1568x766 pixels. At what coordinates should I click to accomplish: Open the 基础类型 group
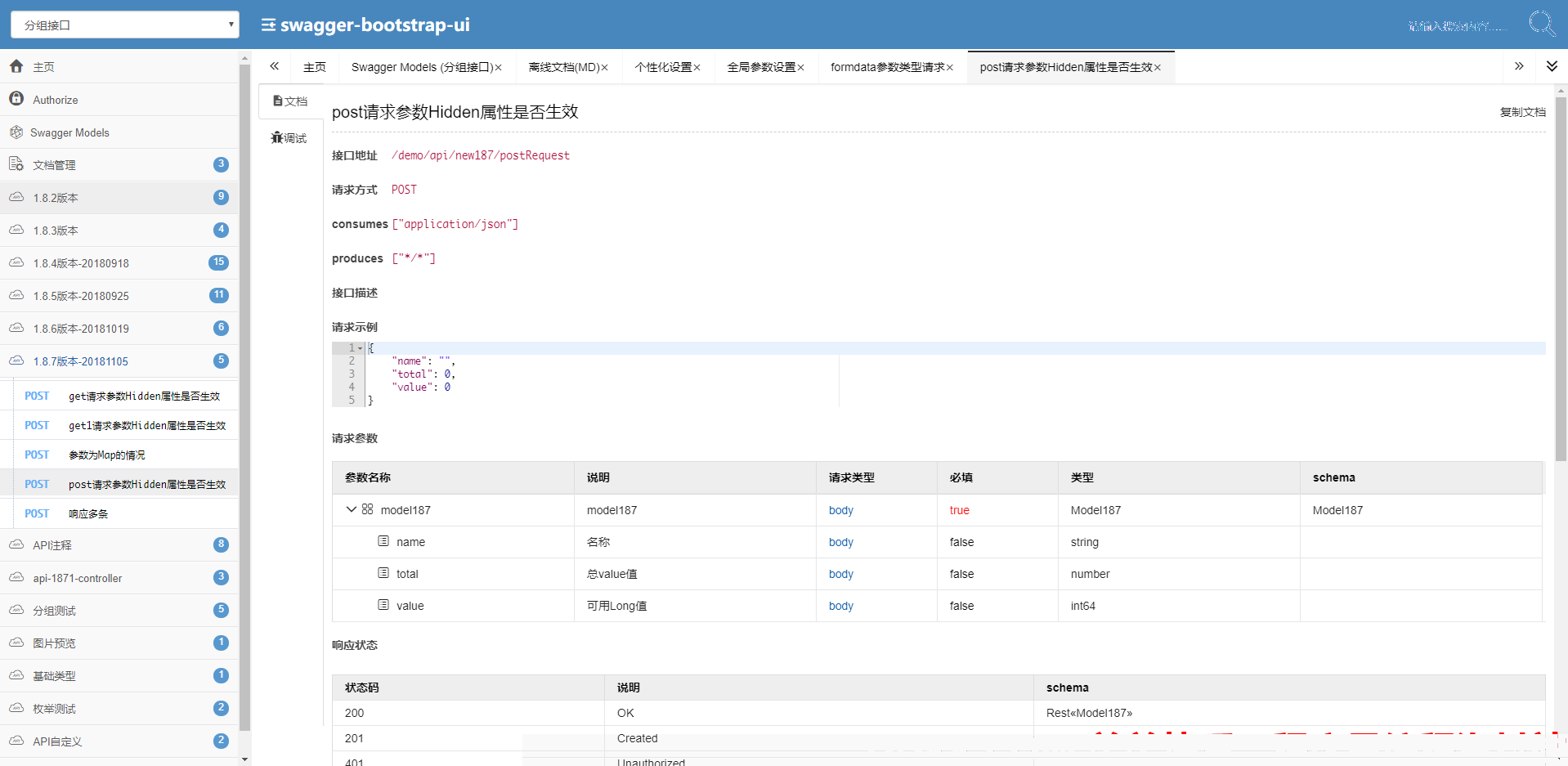pos(119,675)
